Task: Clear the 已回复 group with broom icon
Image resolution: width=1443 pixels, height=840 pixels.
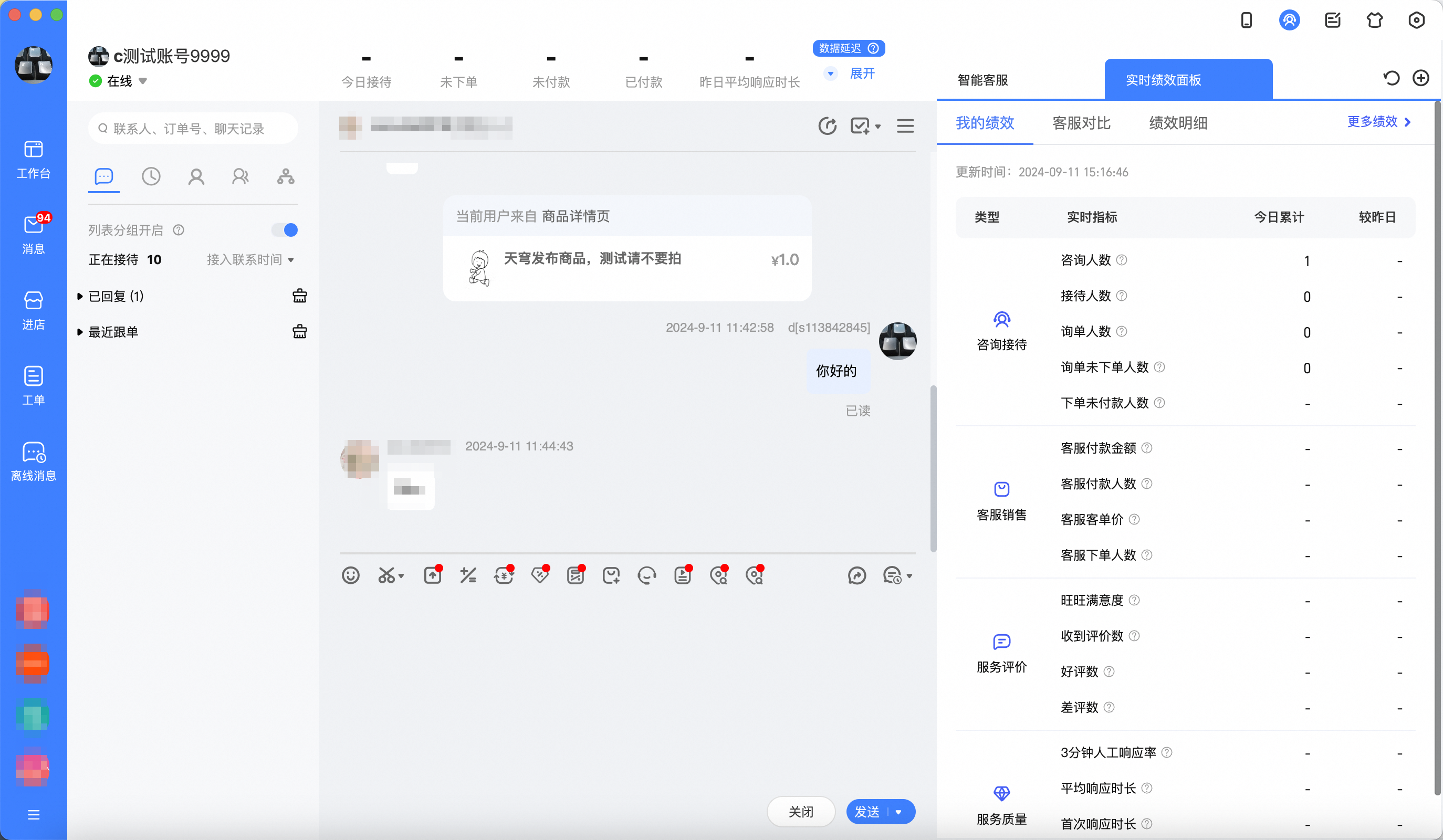Action: click(299, 296)
